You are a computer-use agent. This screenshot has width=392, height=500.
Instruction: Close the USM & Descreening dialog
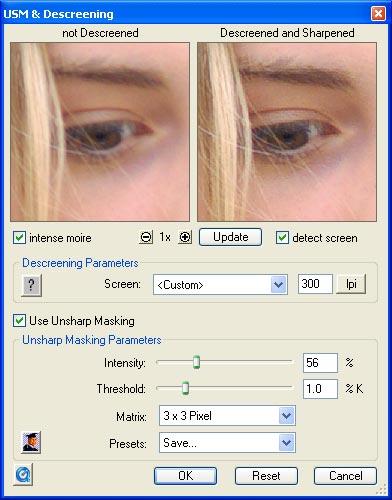point(378,14)
